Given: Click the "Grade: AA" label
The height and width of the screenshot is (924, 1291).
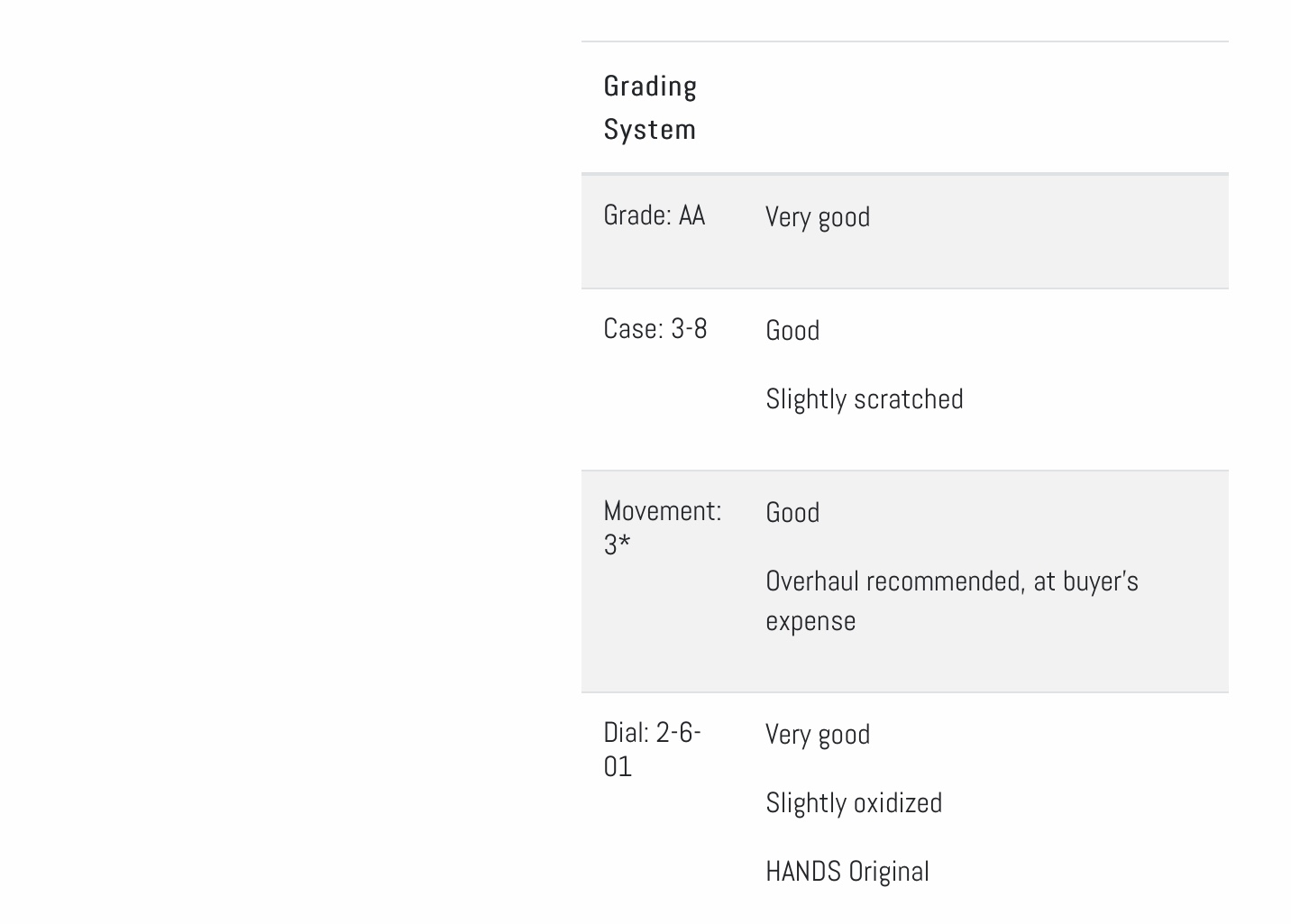Looking at the screenshot, I should pyautogui.click(x=654, y=215).
